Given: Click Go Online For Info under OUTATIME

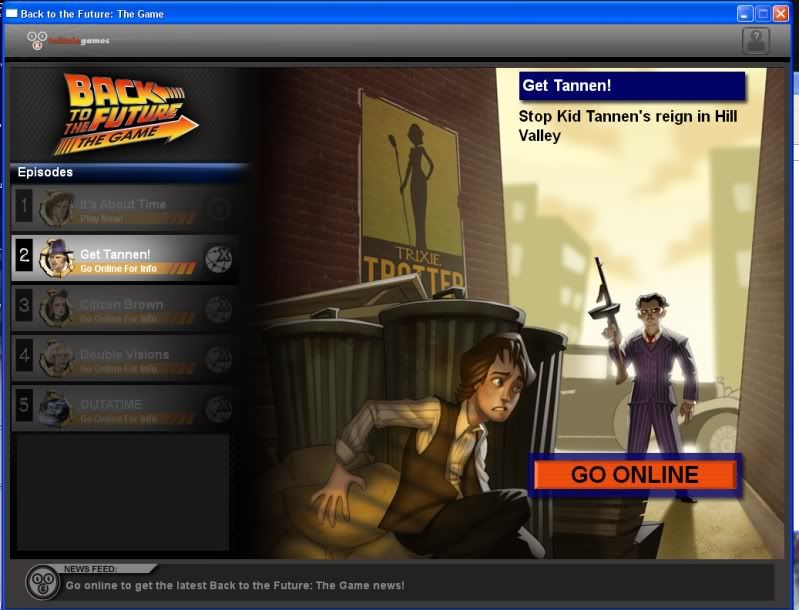Looking at the screenshot, I should tap(118, 418).
